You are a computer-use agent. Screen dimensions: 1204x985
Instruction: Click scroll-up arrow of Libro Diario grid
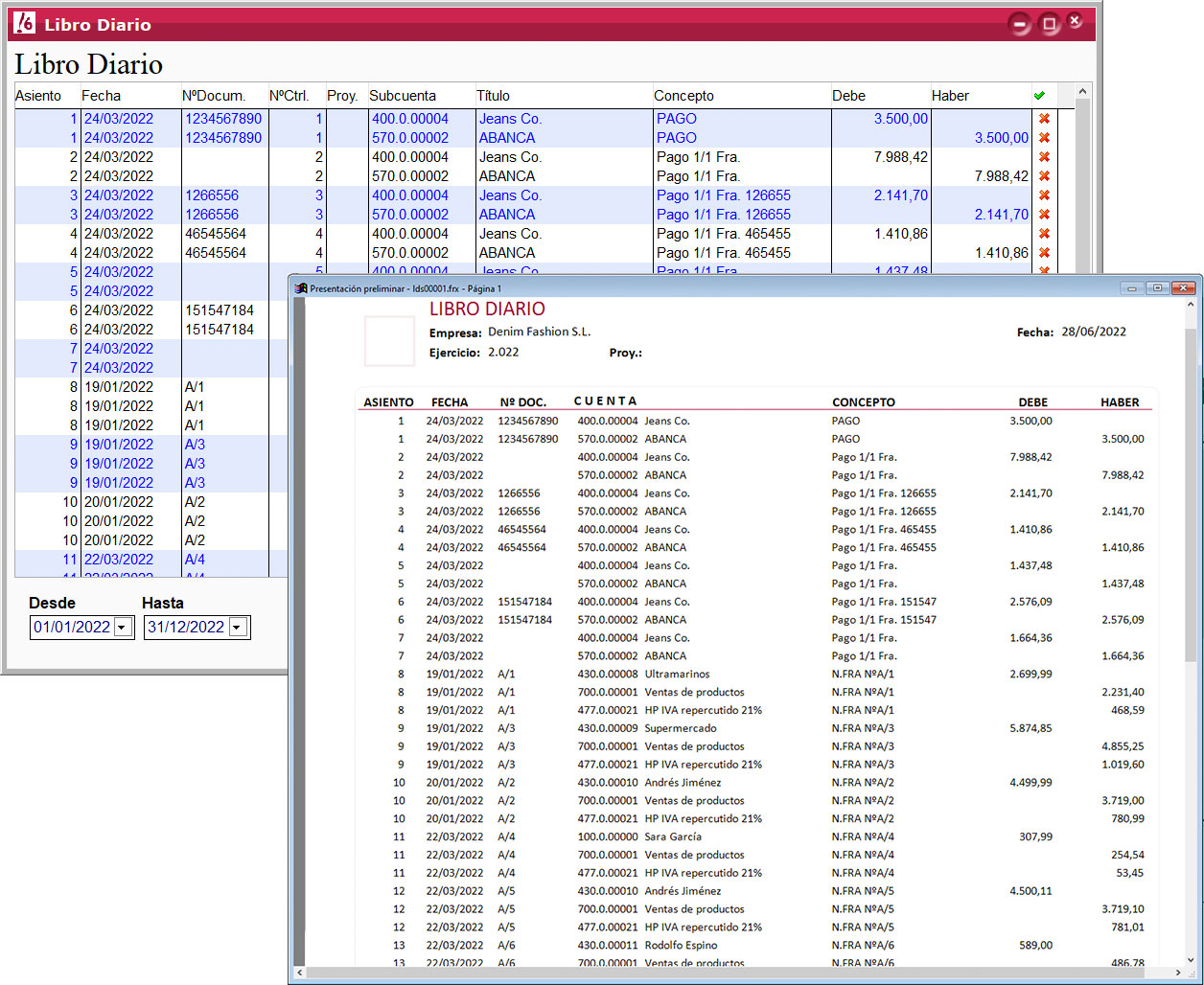(x=1083, y=92)
